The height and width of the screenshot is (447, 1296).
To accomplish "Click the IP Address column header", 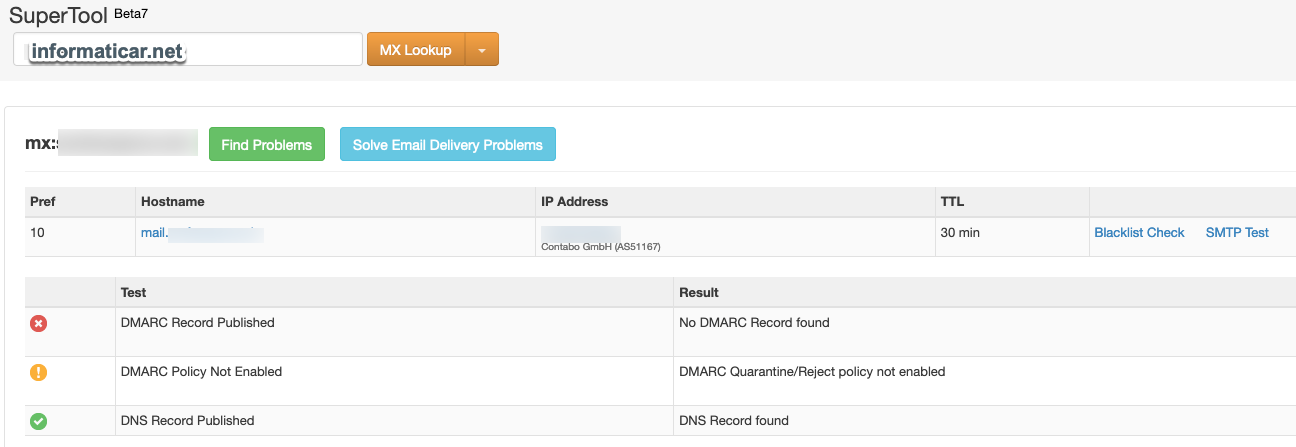I will point(575,201).
